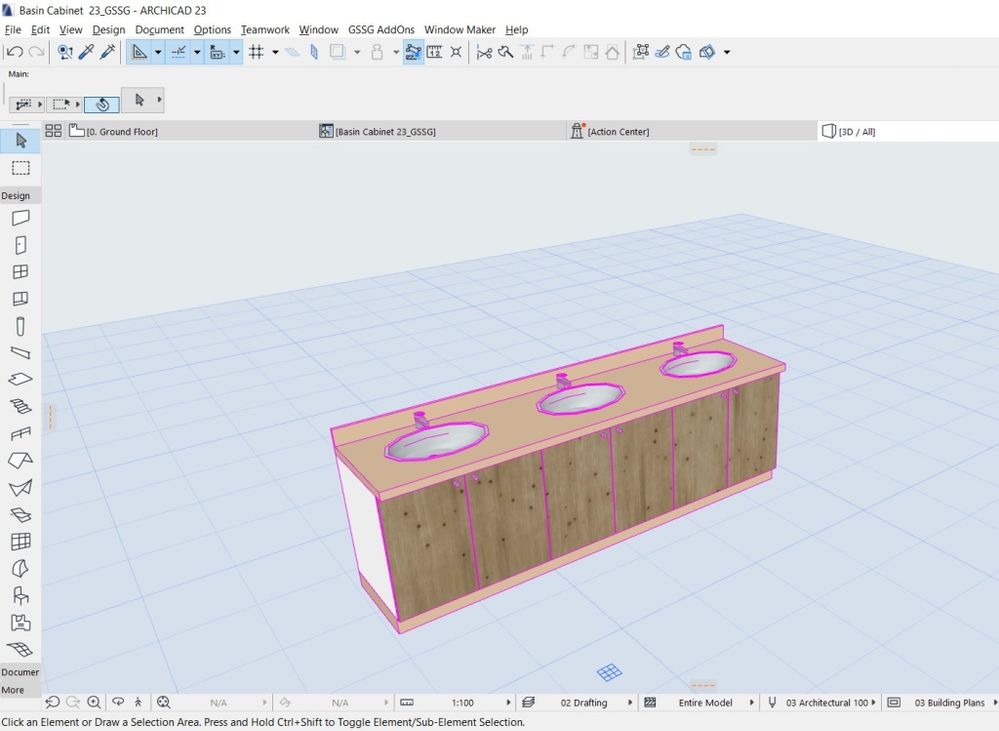Select the Marquee tool

[21, 168]
